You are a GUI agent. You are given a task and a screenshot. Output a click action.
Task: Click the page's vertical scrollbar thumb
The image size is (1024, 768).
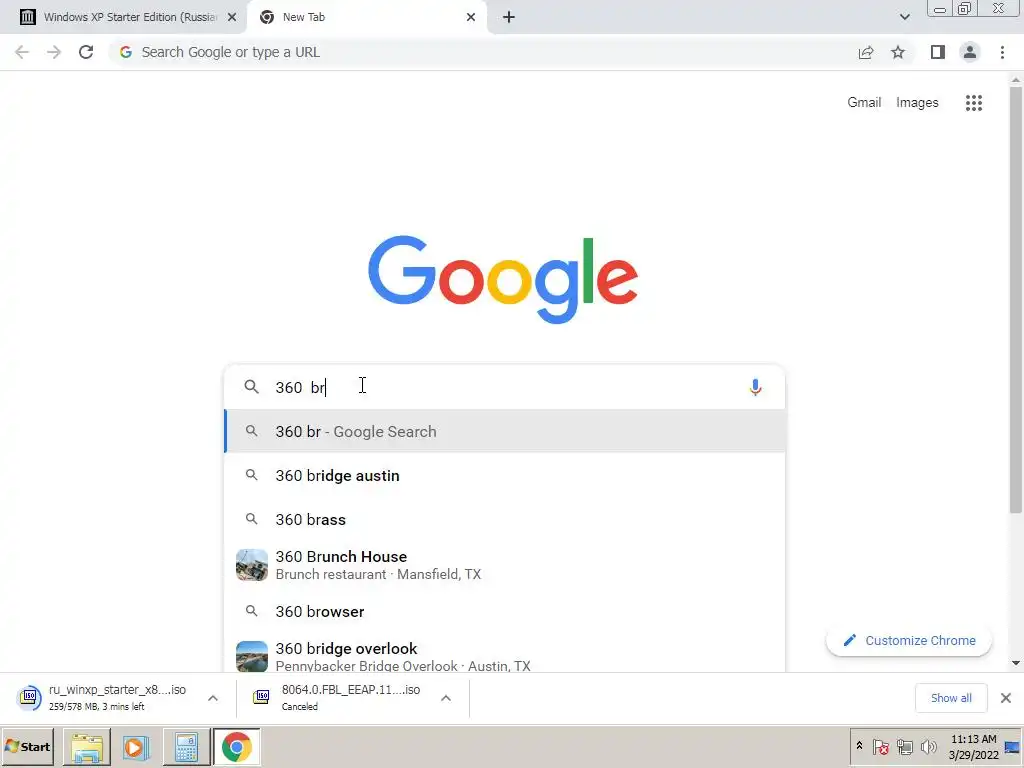click(1015, 300)
